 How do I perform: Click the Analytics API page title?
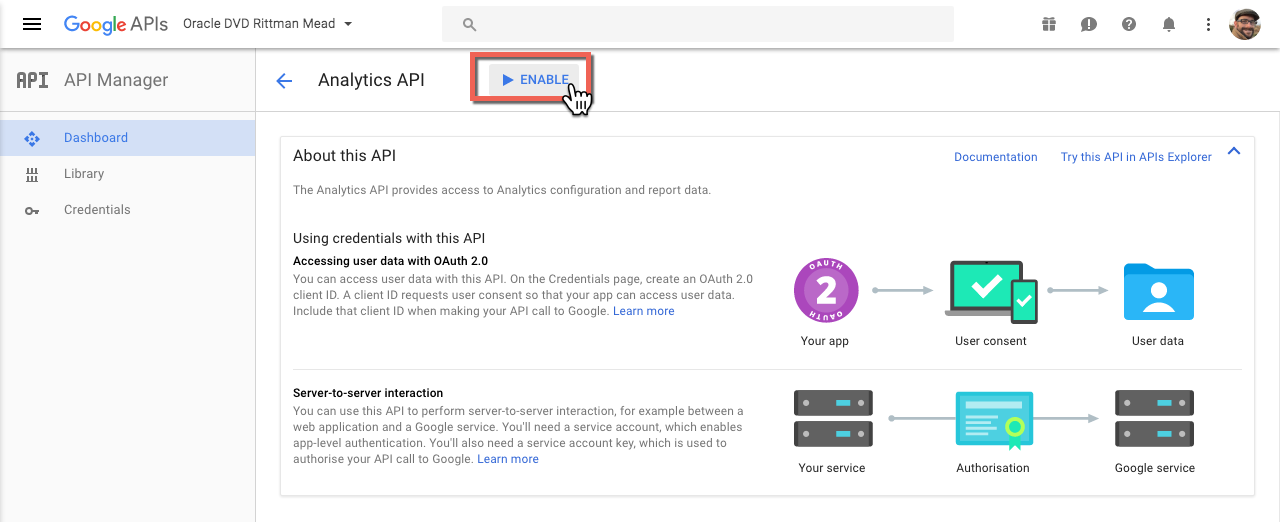pos(371,80)
